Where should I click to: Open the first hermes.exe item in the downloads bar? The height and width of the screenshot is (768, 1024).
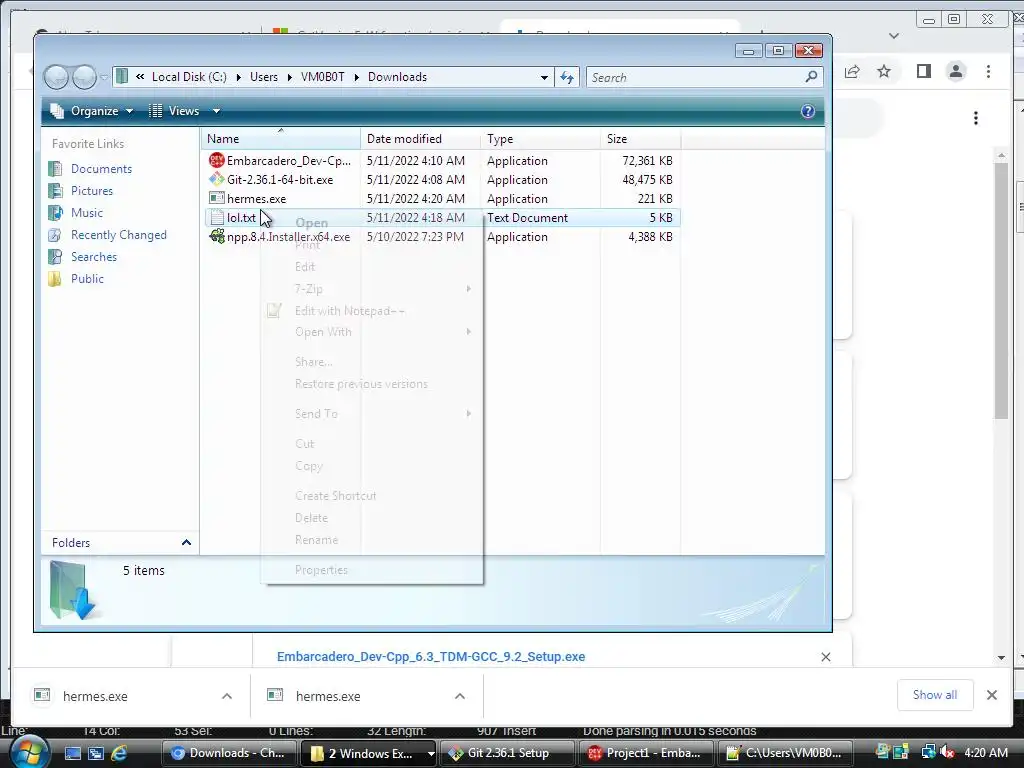(95, 696)
